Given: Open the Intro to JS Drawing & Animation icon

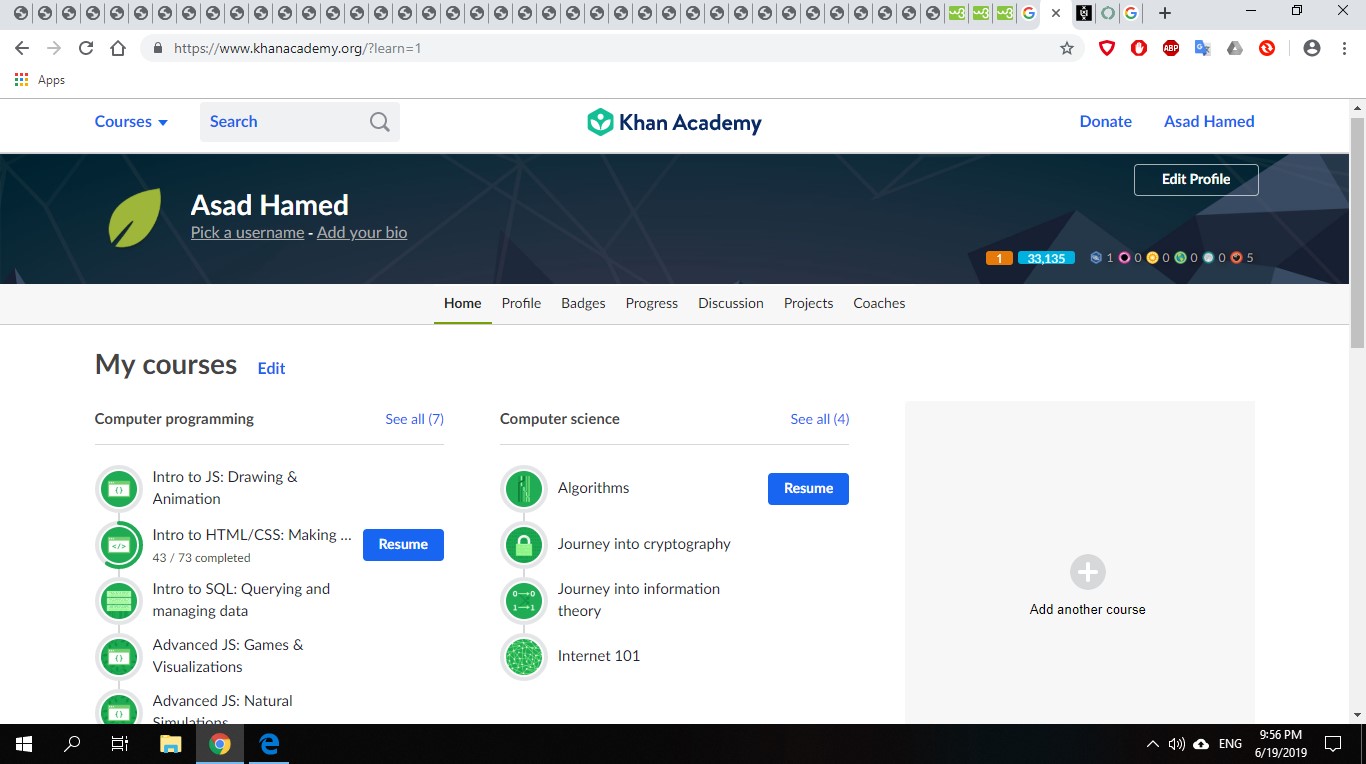Looking at the screenshot, I should pos(119,489).
